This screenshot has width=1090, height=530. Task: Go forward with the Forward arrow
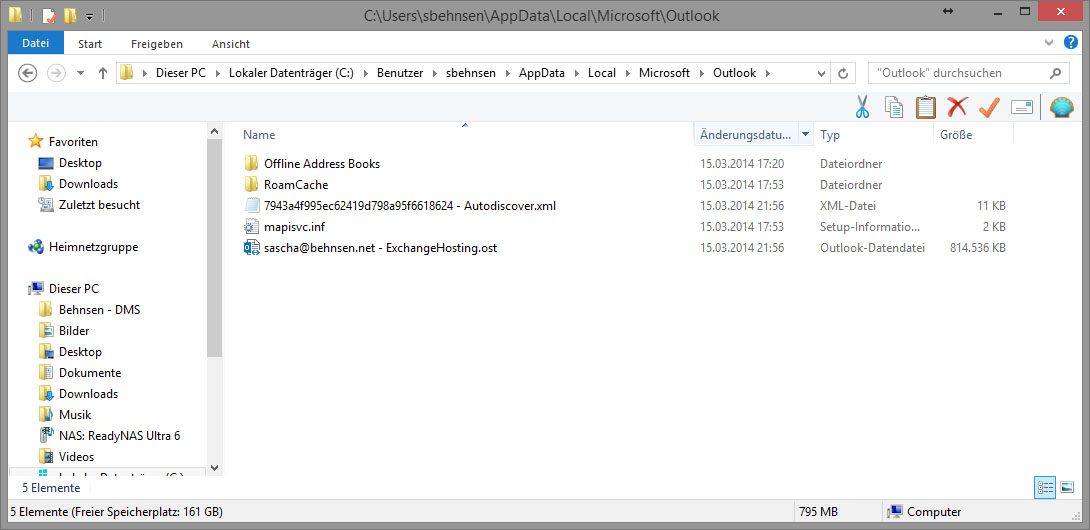(55, 72)
